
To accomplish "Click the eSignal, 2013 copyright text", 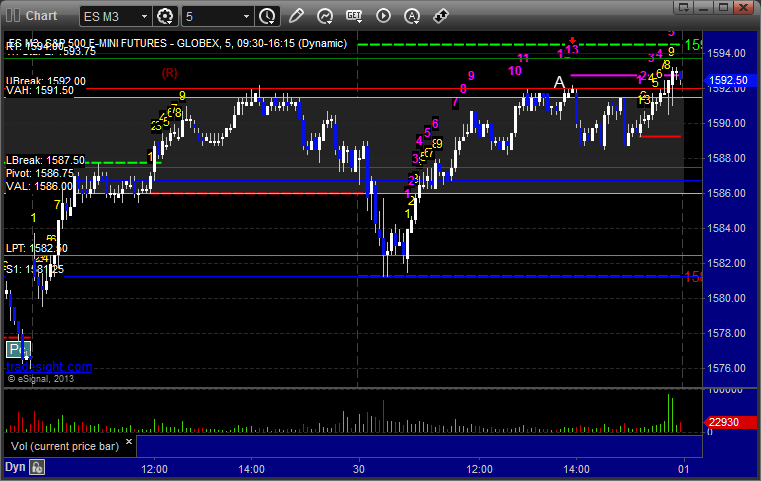I will coord(41,379).
